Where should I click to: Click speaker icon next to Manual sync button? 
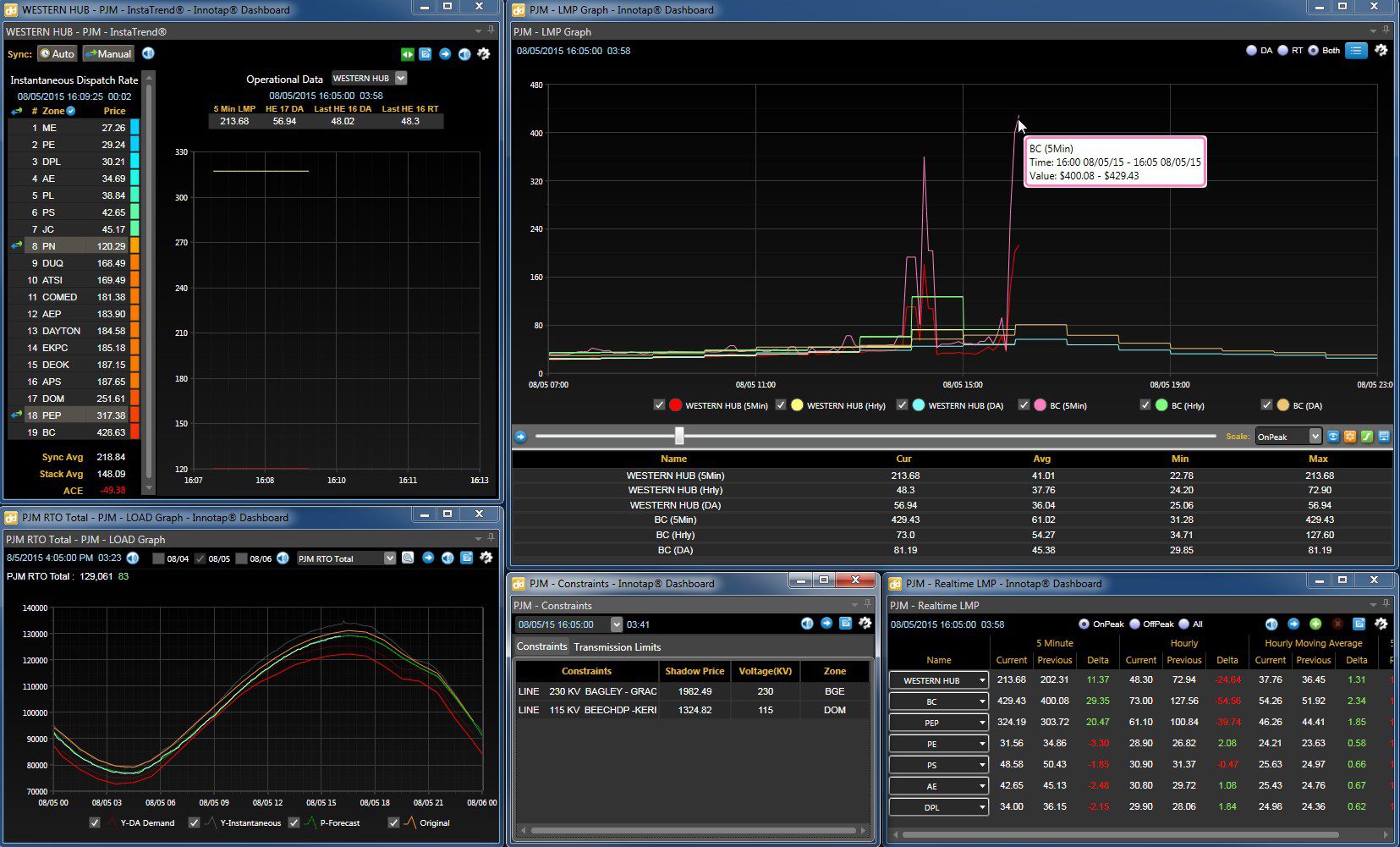(148, 53)
